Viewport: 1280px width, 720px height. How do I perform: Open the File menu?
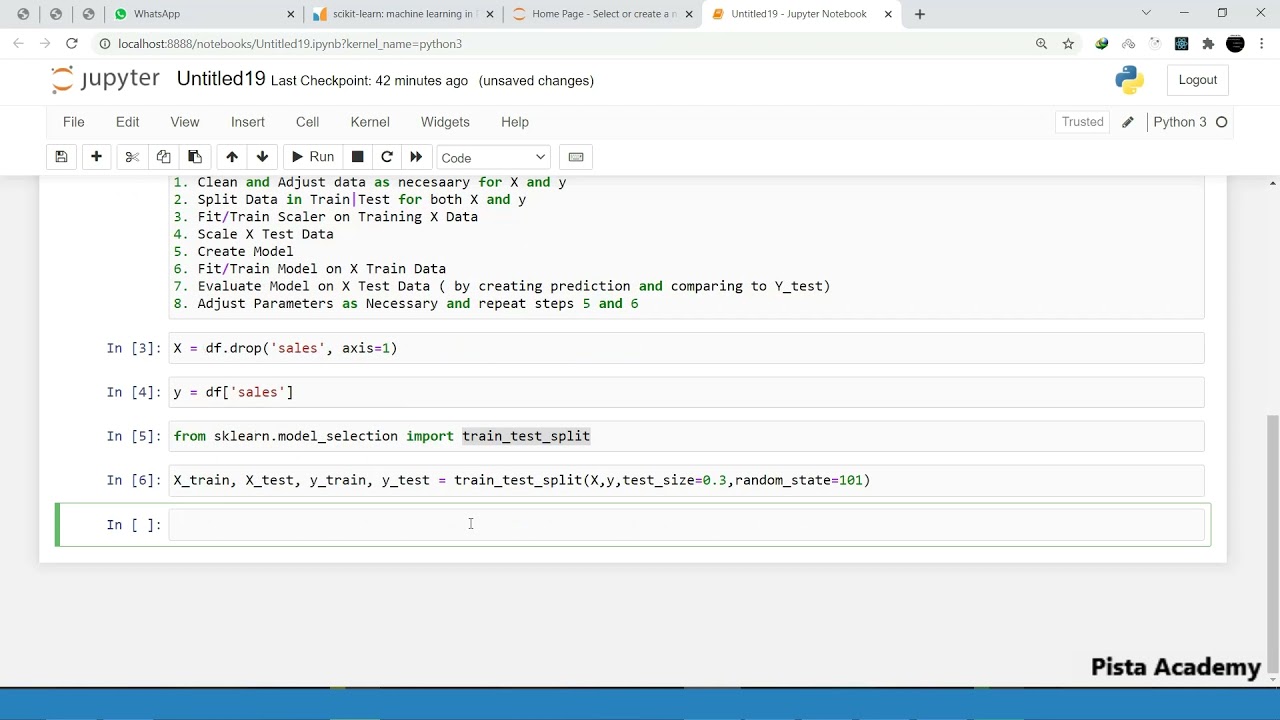74,122
